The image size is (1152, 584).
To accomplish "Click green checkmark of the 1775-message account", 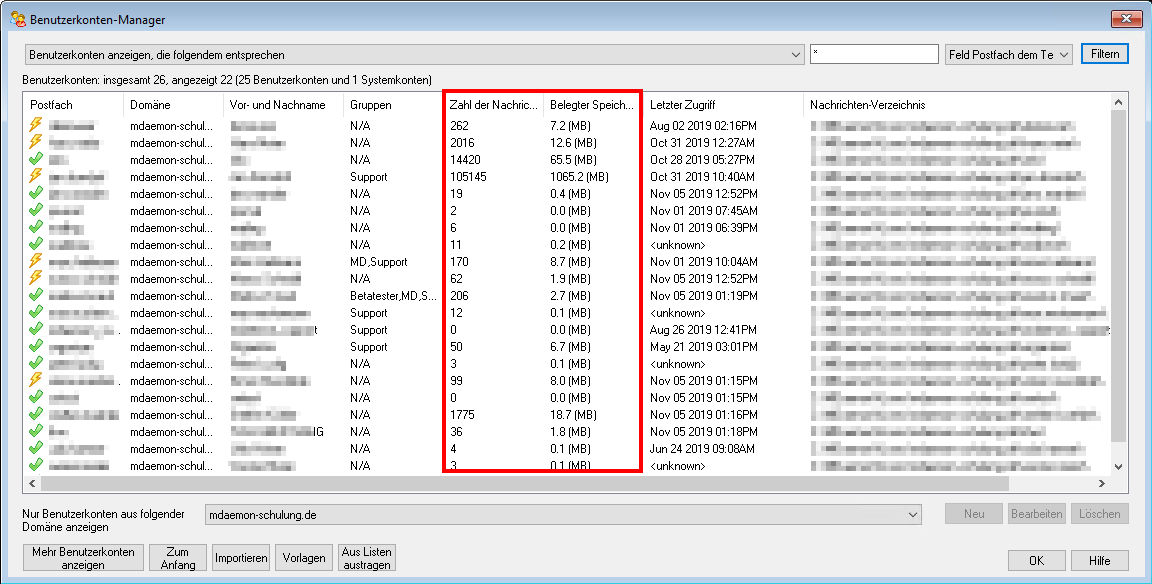I will coord(36,415).
